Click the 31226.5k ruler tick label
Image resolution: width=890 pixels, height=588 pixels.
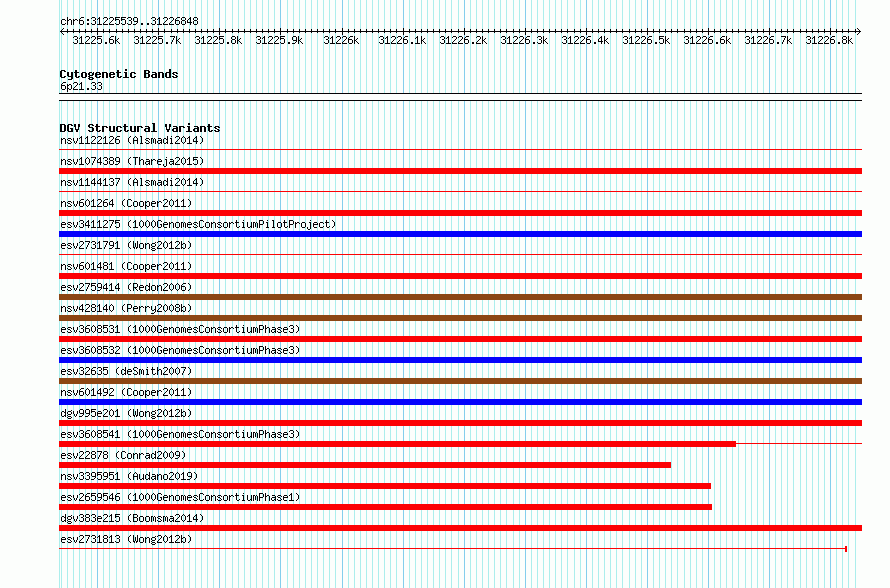tap(646, 40)
